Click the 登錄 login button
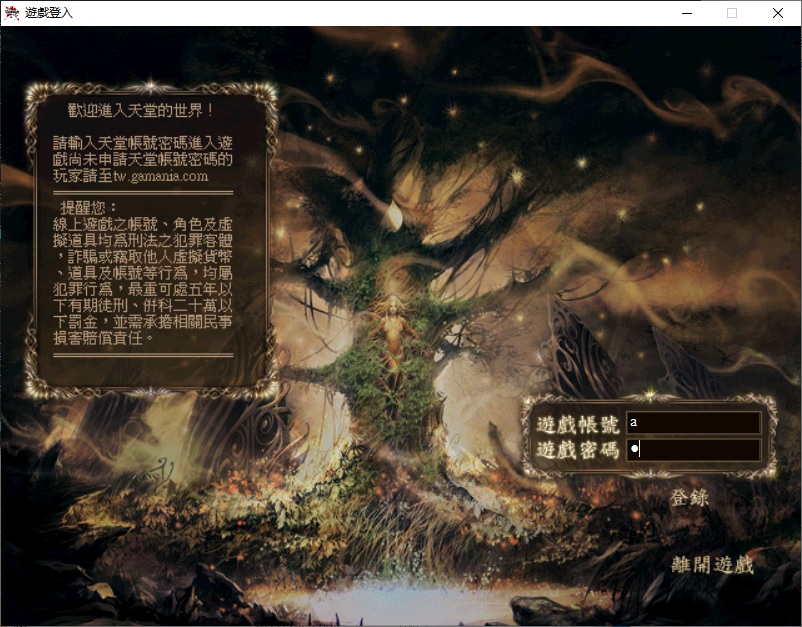The width and height of the screenshot is (802, 627). (689, 498)
